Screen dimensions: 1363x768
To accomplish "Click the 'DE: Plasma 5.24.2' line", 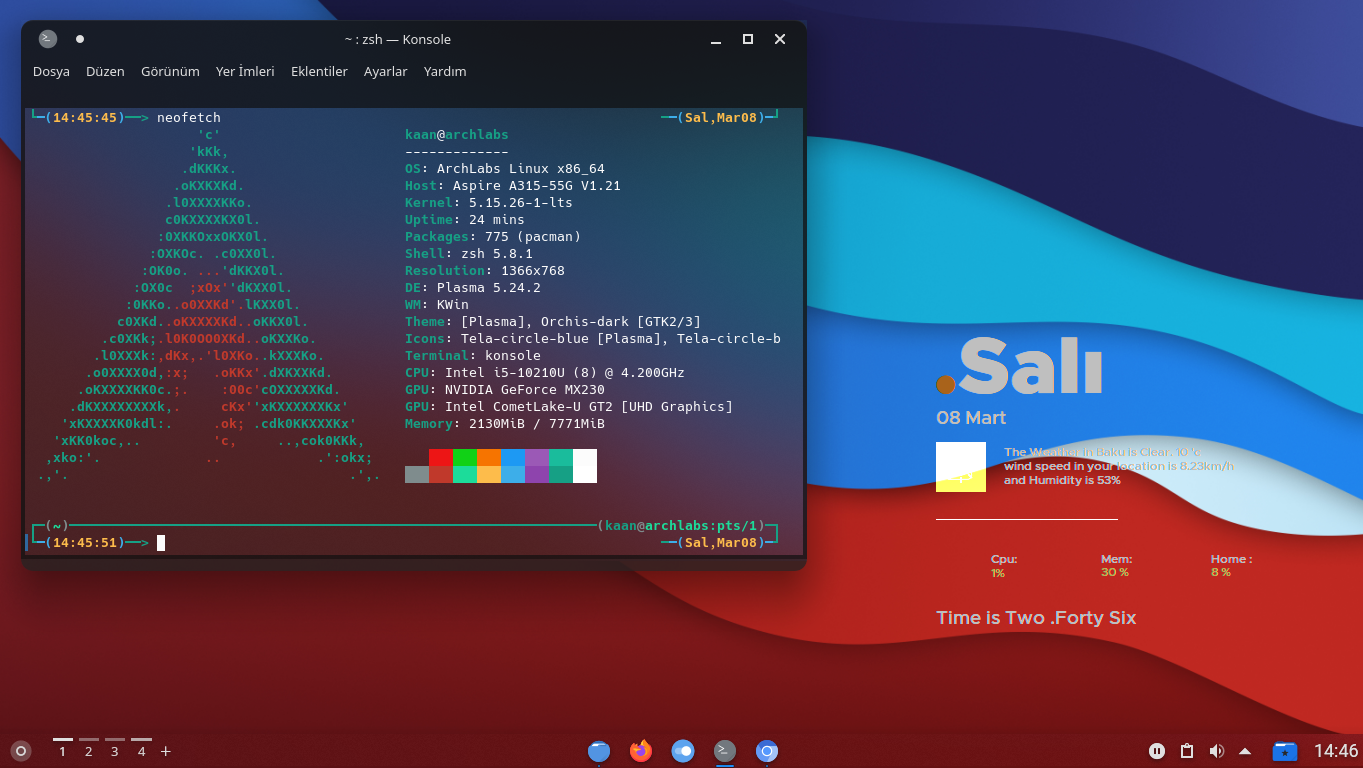I will 473,288.
